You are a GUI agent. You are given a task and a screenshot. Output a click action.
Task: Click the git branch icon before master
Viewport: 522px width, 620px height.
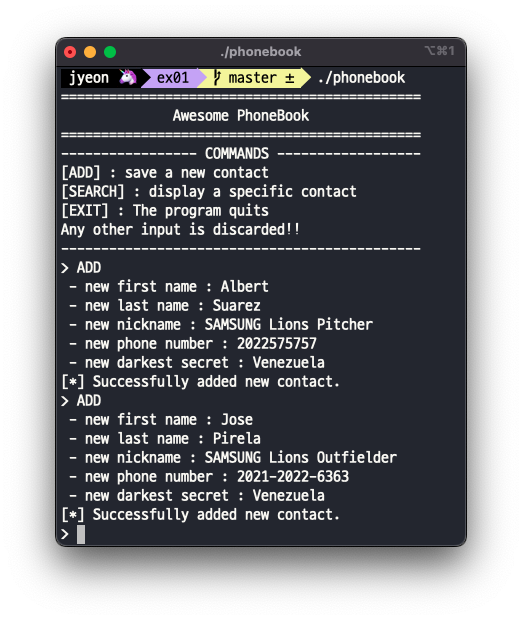click(217, 78)
